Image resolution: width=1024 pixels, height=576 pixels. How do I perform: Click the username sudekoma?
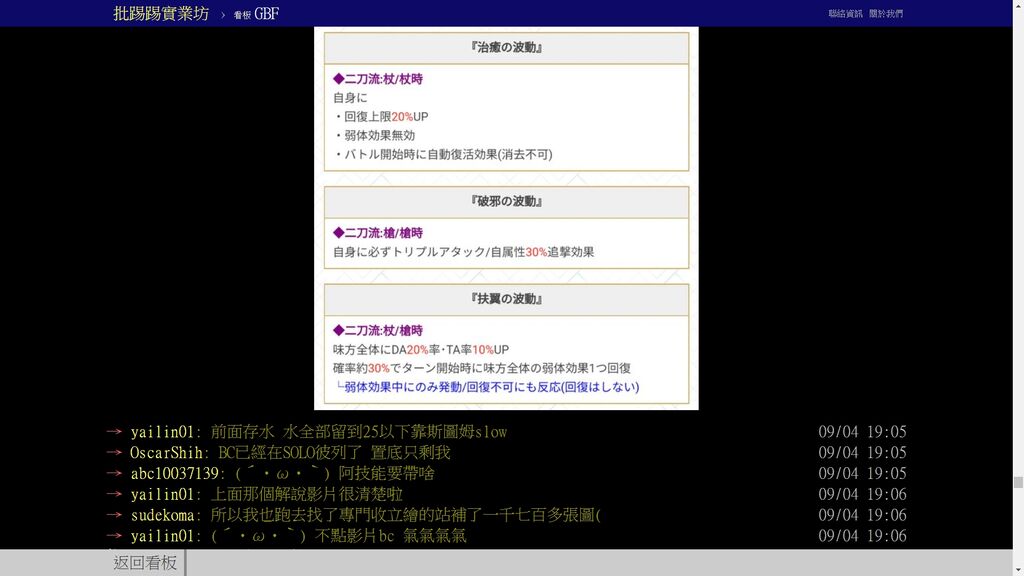162,515
